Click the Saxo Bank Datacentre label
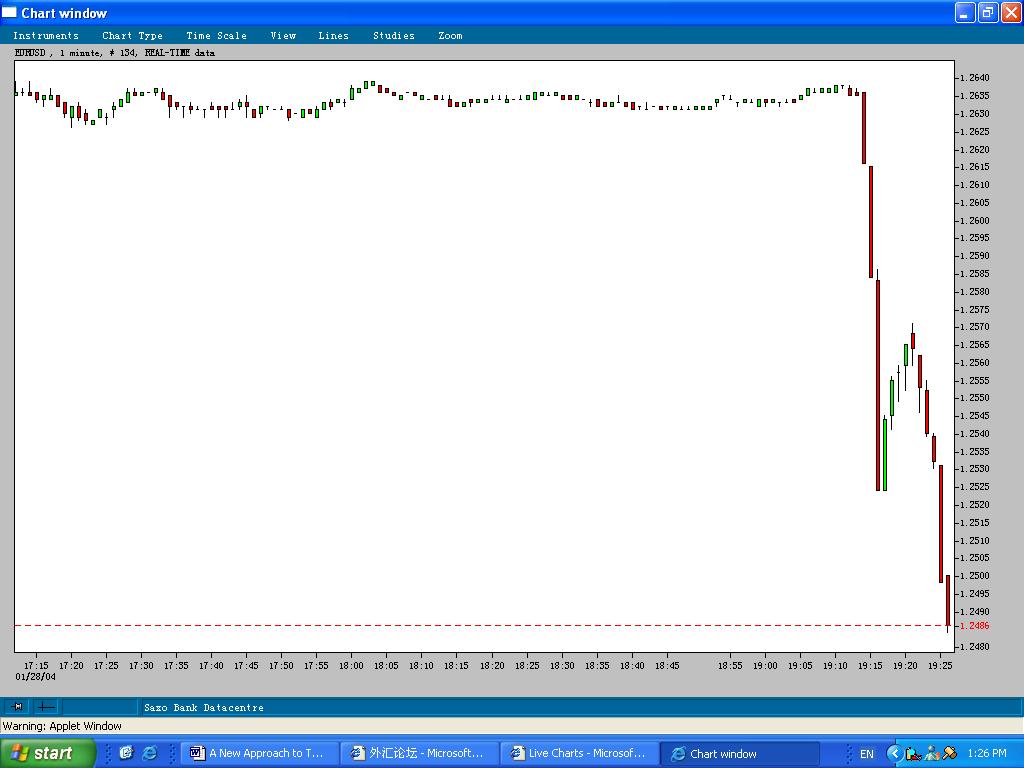Viewport: 1024px width, 768px height. click(x=204, y=707)
